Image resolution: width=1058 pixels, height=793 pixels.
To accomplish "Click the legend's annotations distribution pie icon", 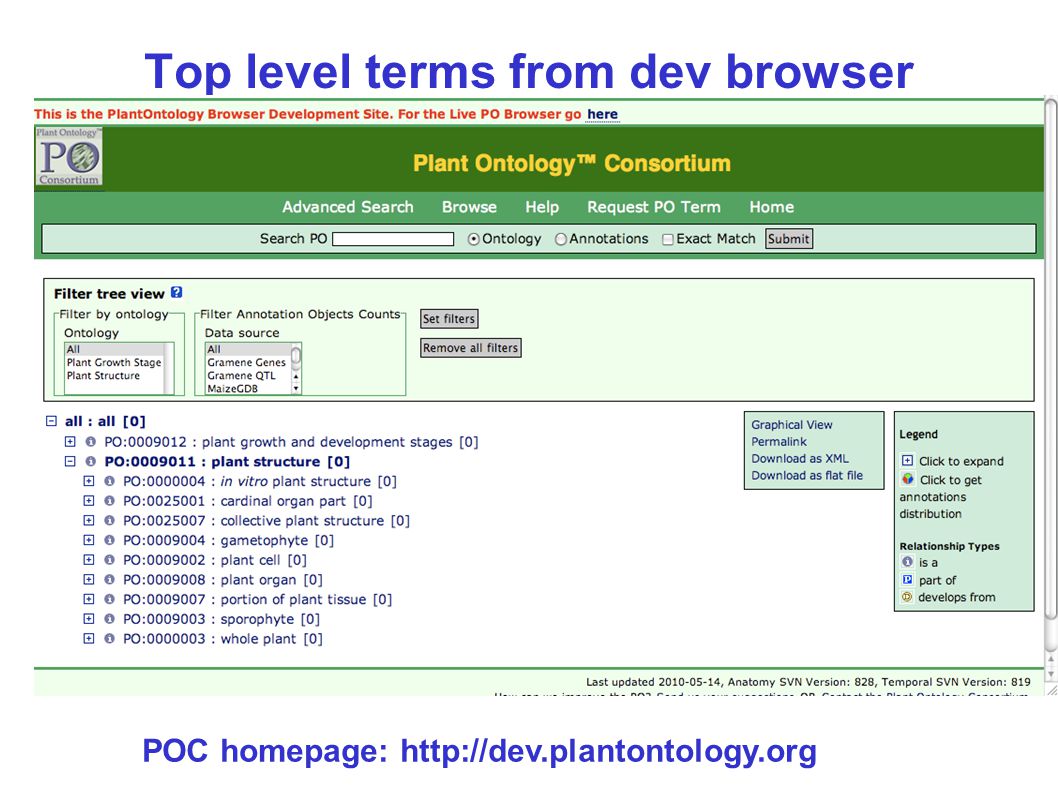I will [x=908, y=478].
